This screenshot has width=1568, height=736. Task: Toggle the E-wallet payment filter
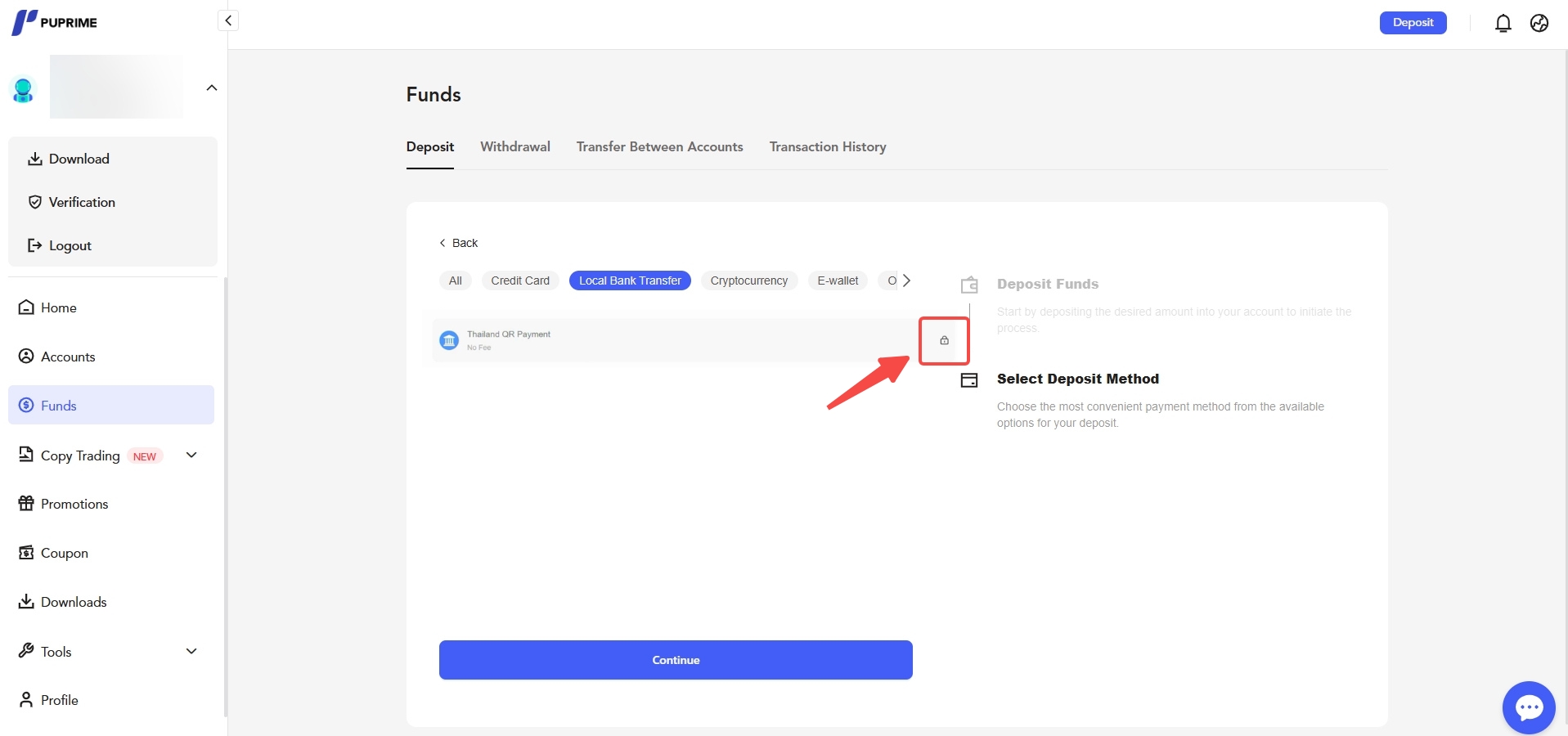coord(837,280)
